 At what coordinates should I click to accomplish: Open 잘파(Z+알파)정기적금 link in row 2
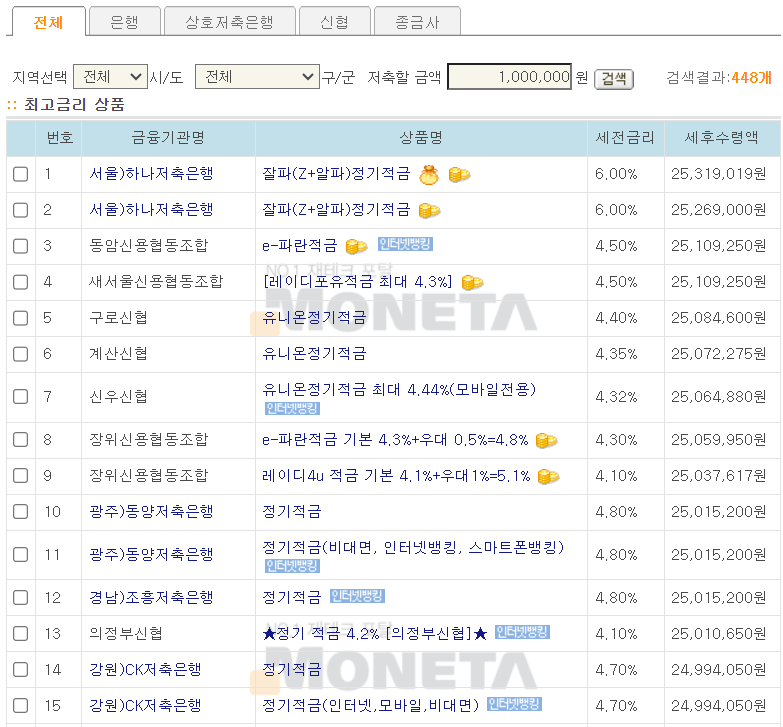coord(337,210)
